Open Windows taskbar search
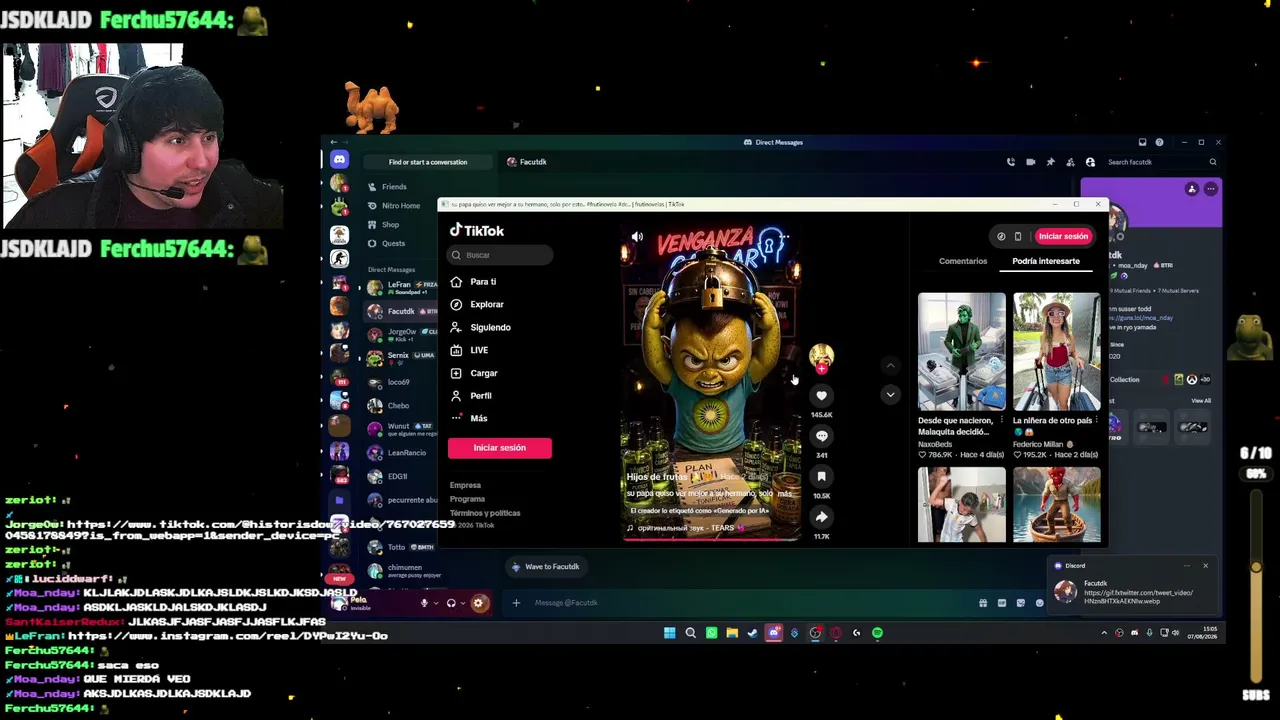This screenshot has width=1280, height=720. point(690,633)
